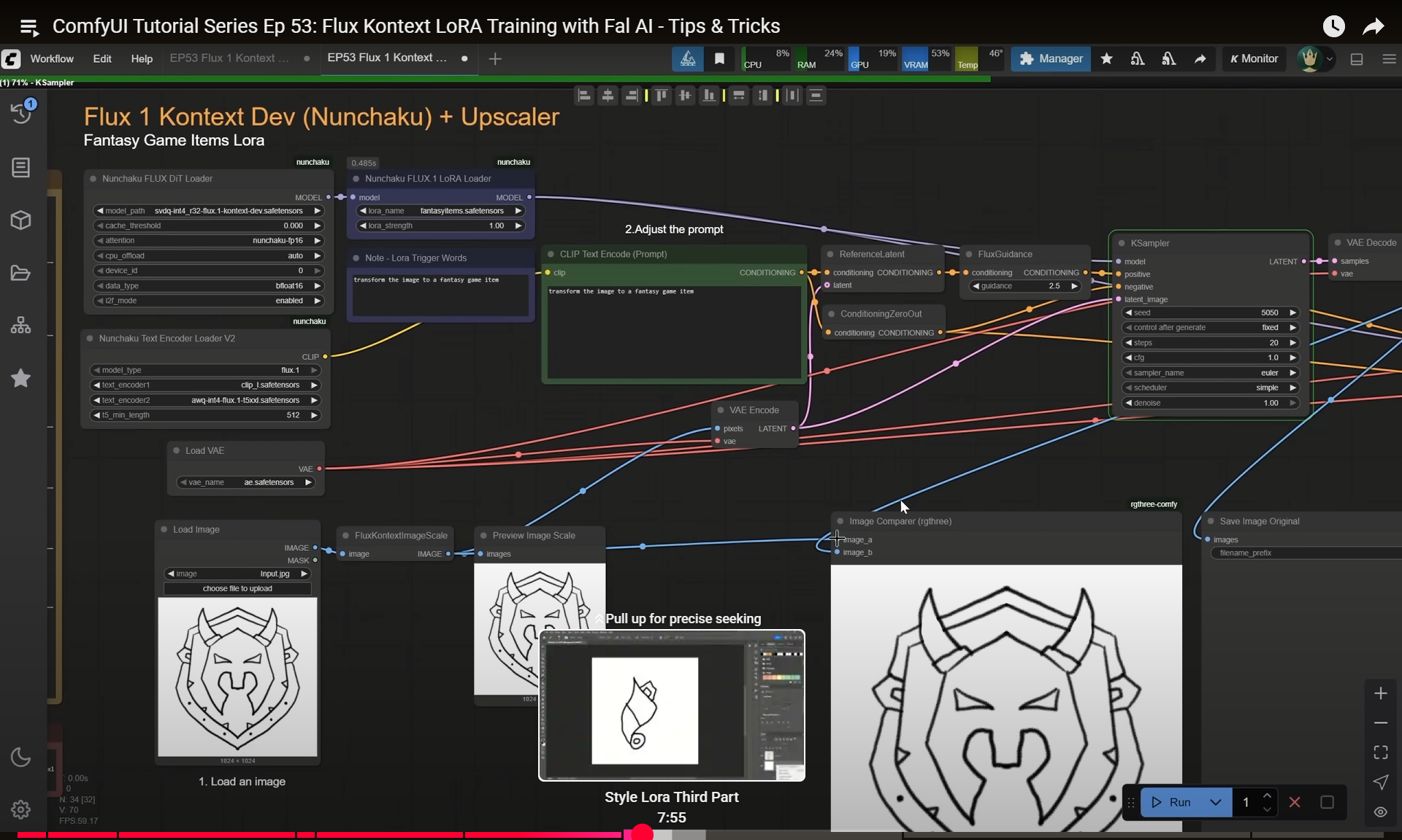Click the YouTube Watch Later clock icon

pyautogui.click(x=1333, y=26)
